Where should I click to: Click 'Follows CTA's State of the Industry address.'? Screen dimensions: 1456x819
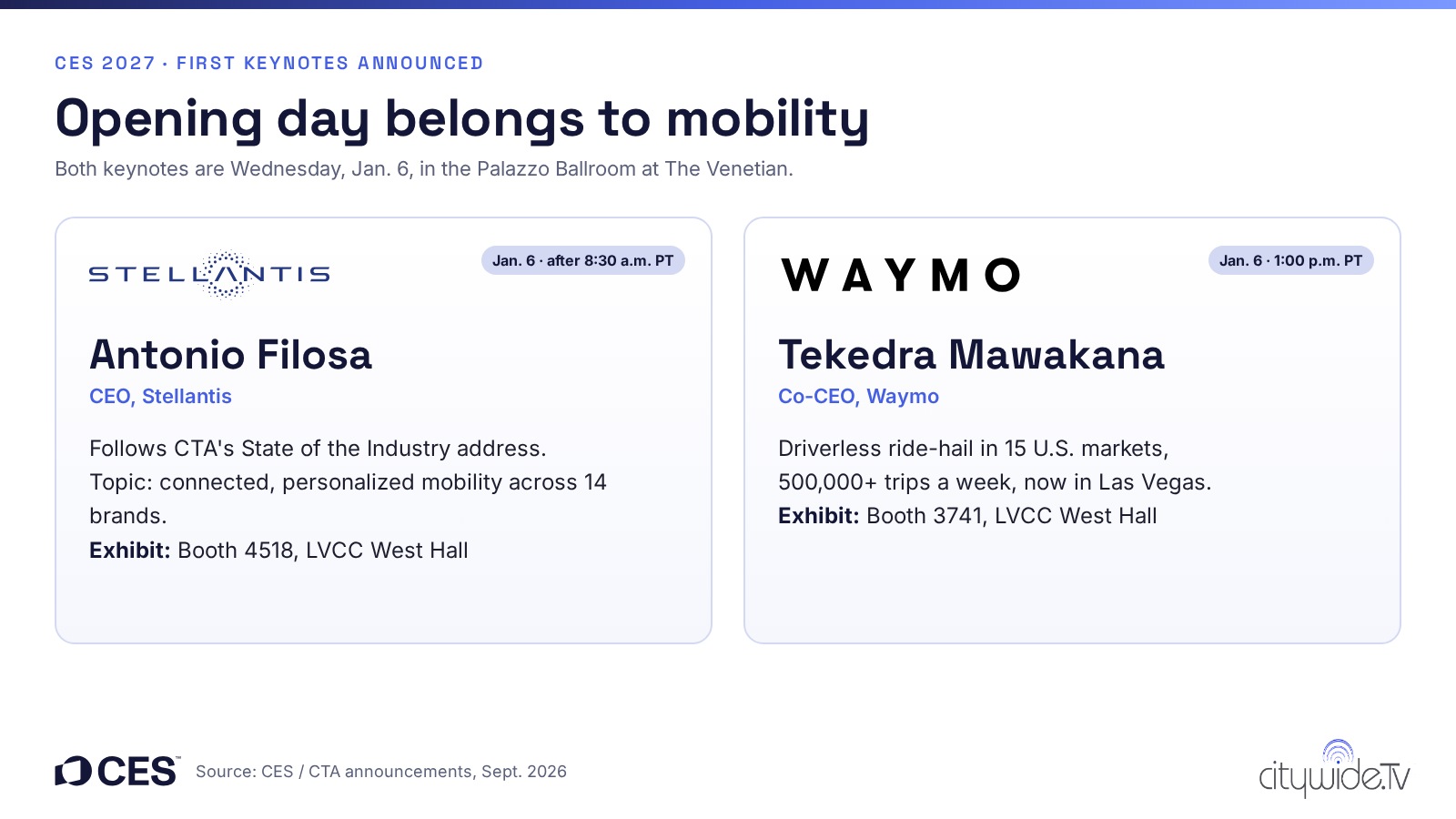point(318,449)
